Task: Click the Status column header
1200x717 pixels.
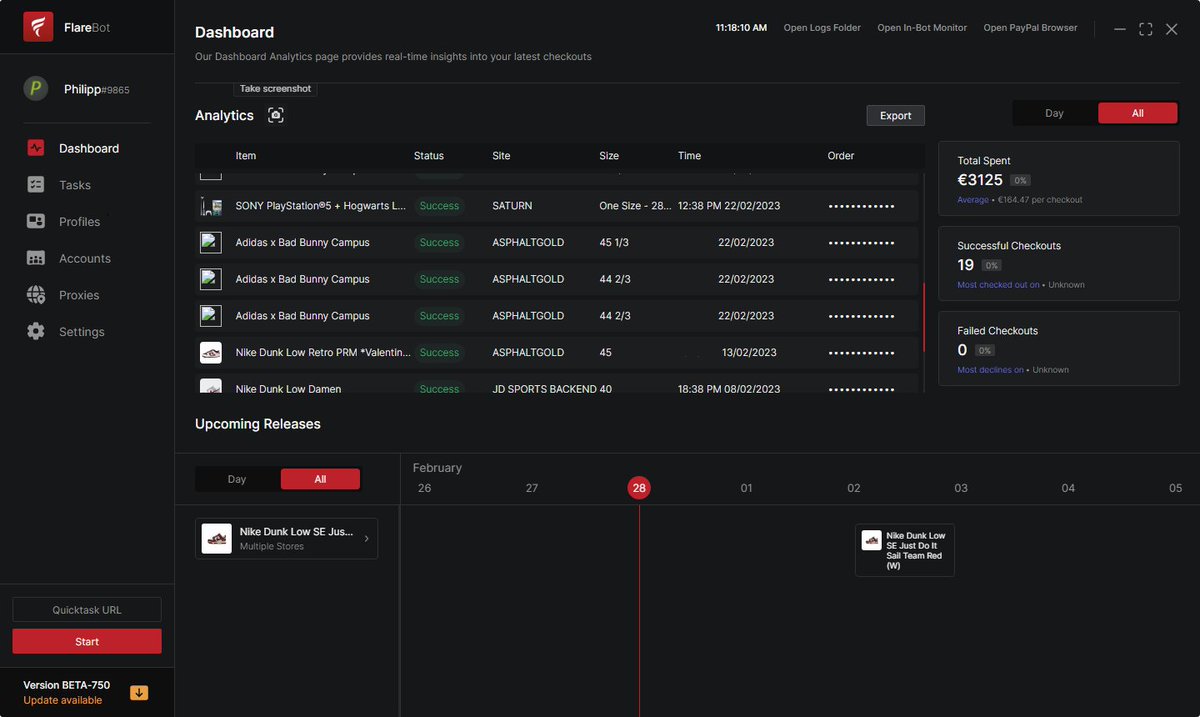Action: click(429, 156)
